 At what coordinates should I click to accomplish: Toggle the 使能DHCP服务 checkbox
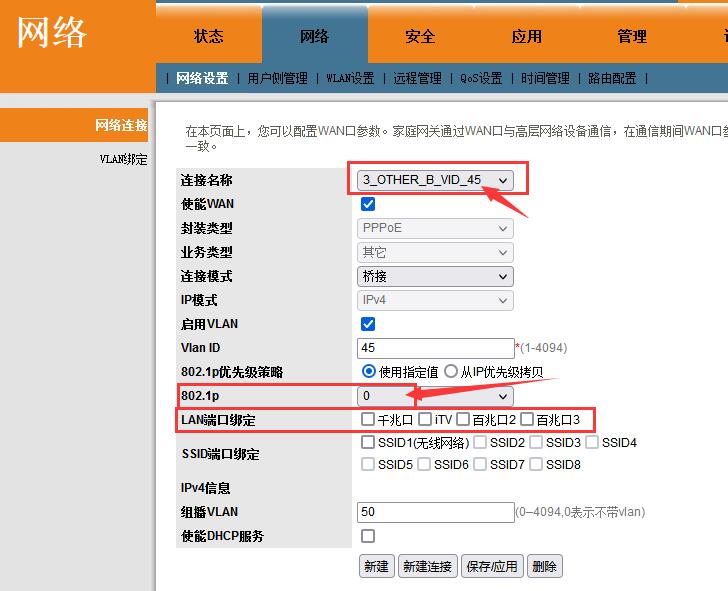click(x=368, y=536)
